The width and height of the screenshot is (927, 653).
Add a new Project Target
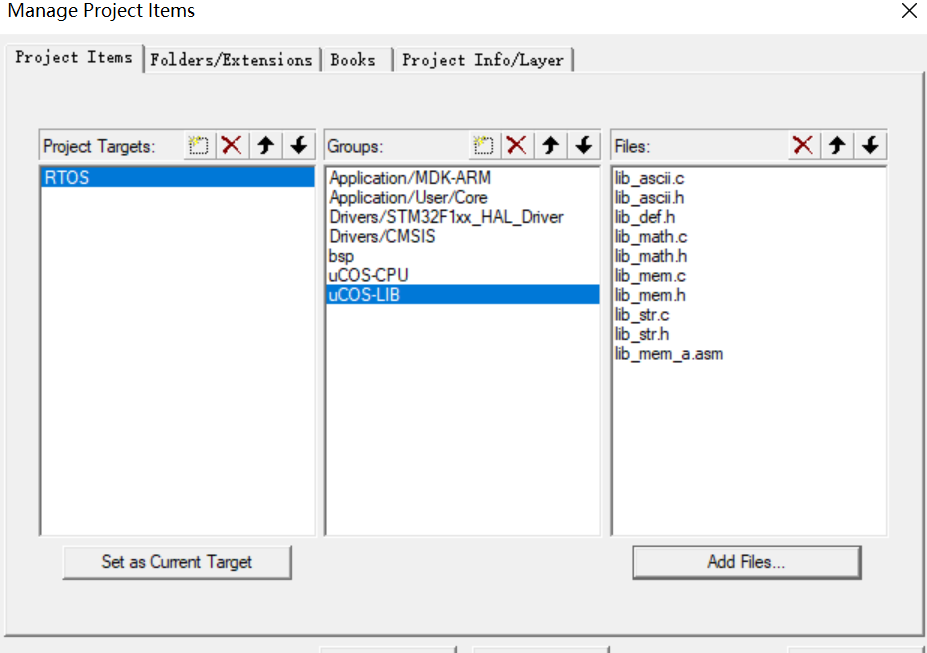pos(199,145)
